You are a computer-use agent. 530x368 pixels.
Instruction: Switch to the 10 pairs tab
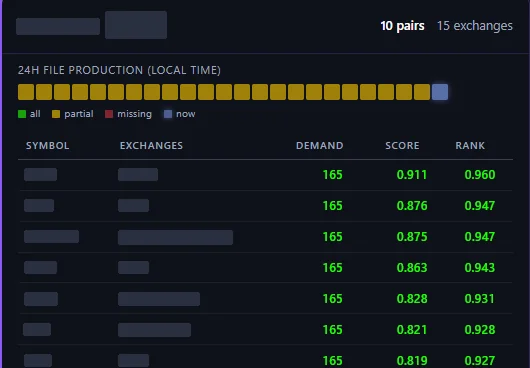pyautogui.click(x=402, y=26)
